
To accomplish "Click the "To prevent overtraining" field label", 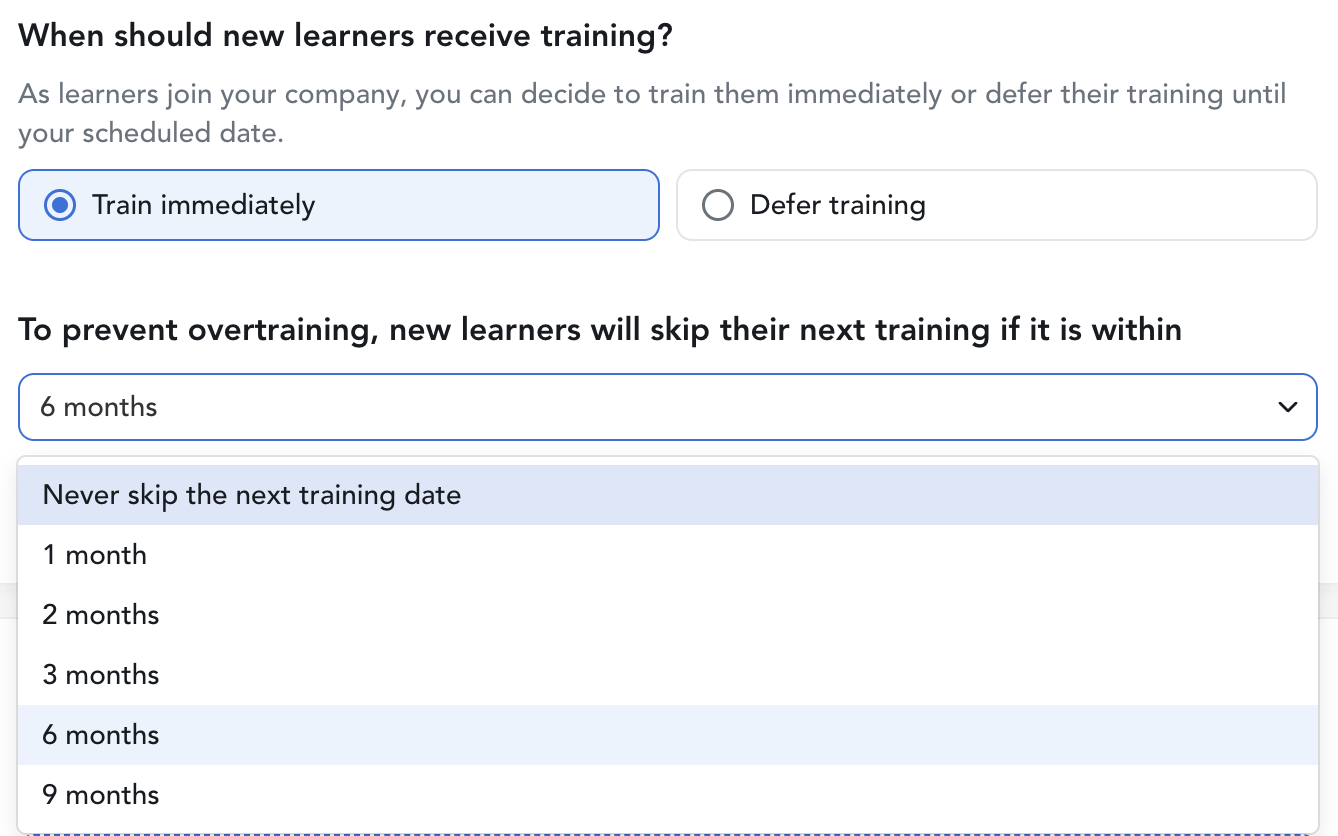I will tap(600, 330).
